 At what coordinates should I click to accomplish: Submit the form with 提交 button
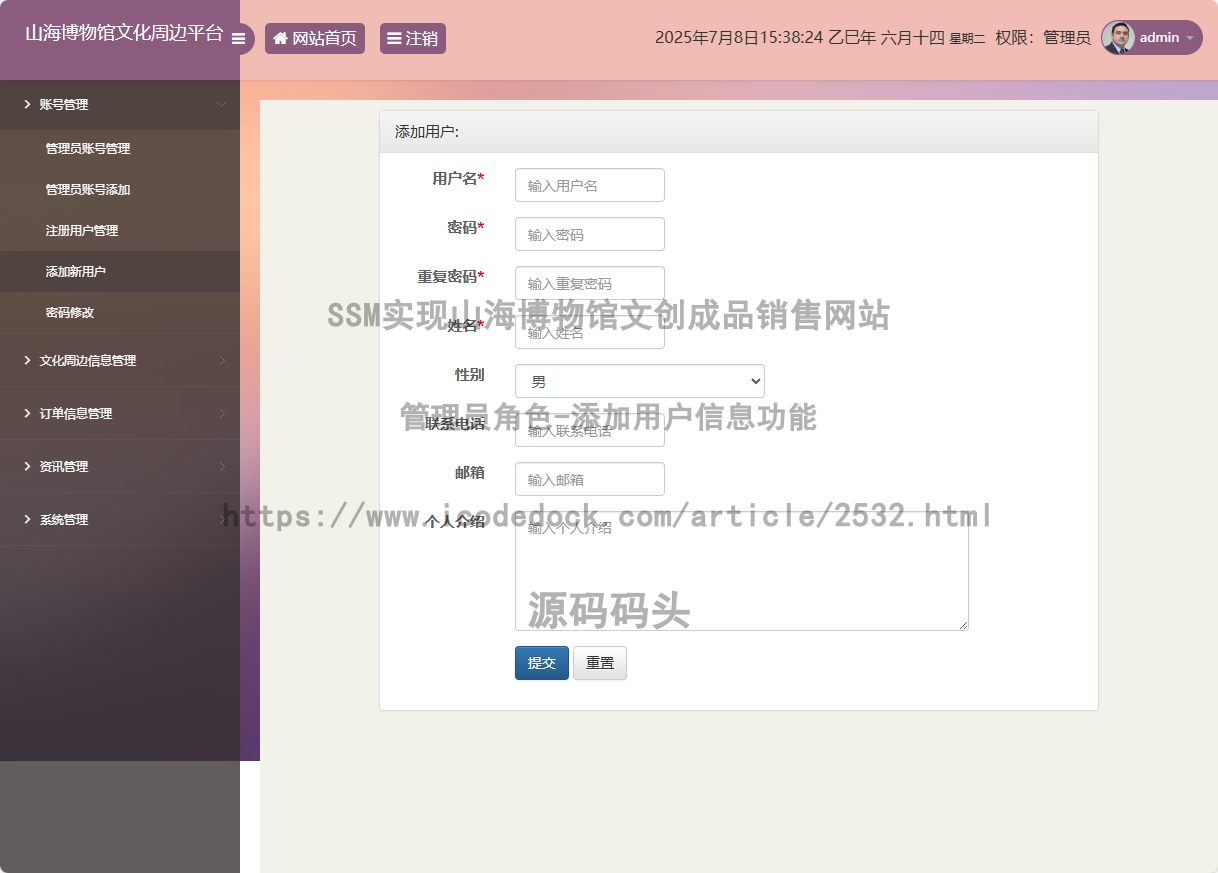[x=542, y=663]
